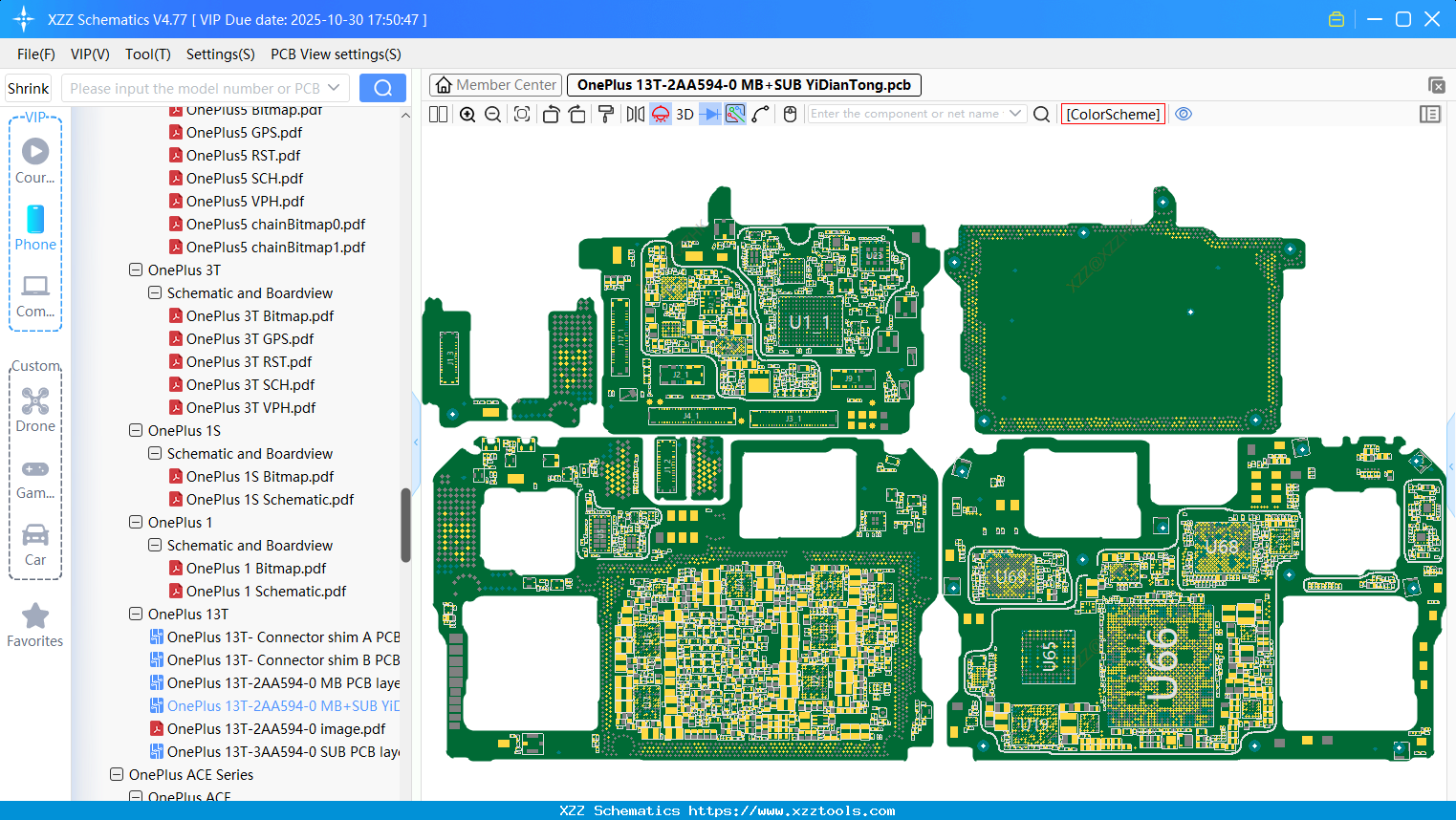Image resolution: width=1456 pixels, height=820 pixels.
Task: Open the ColorScheme button
Action: (1113, 115)
